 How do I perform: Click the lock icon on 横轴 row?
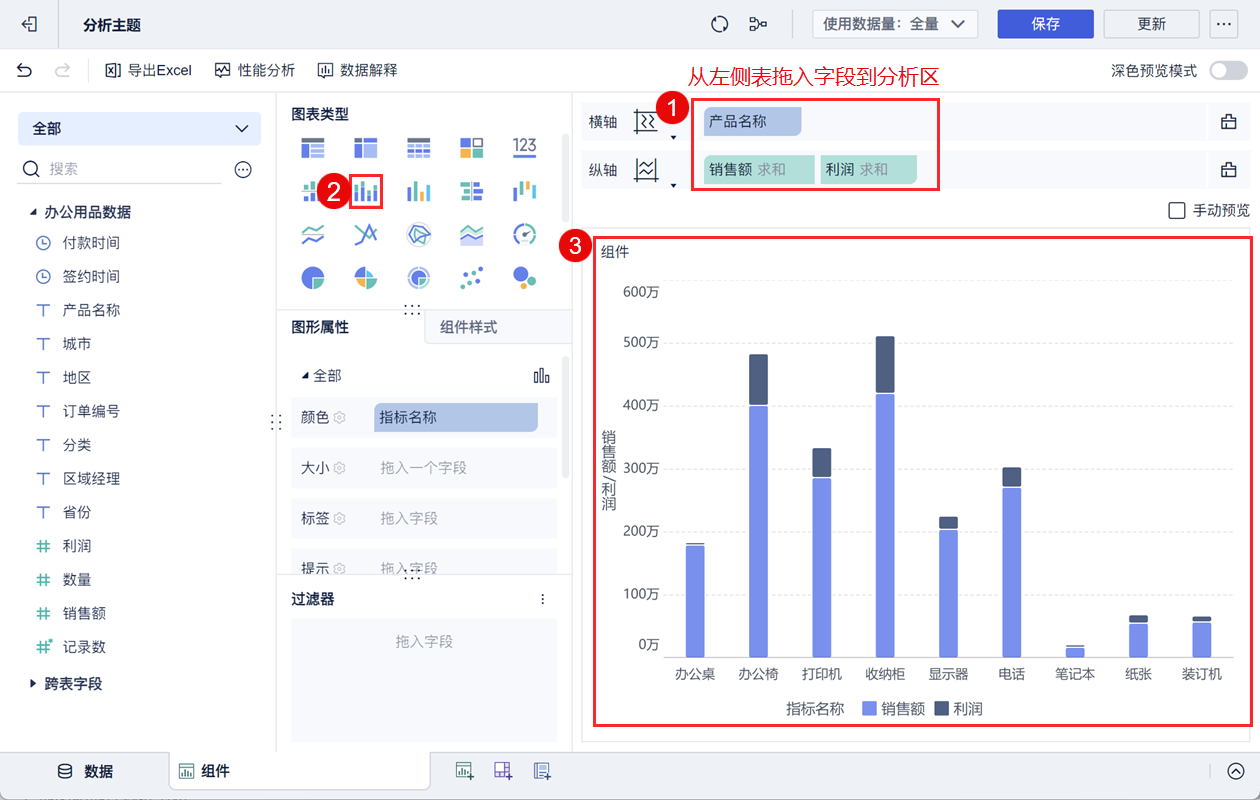tap(1229, 122)
